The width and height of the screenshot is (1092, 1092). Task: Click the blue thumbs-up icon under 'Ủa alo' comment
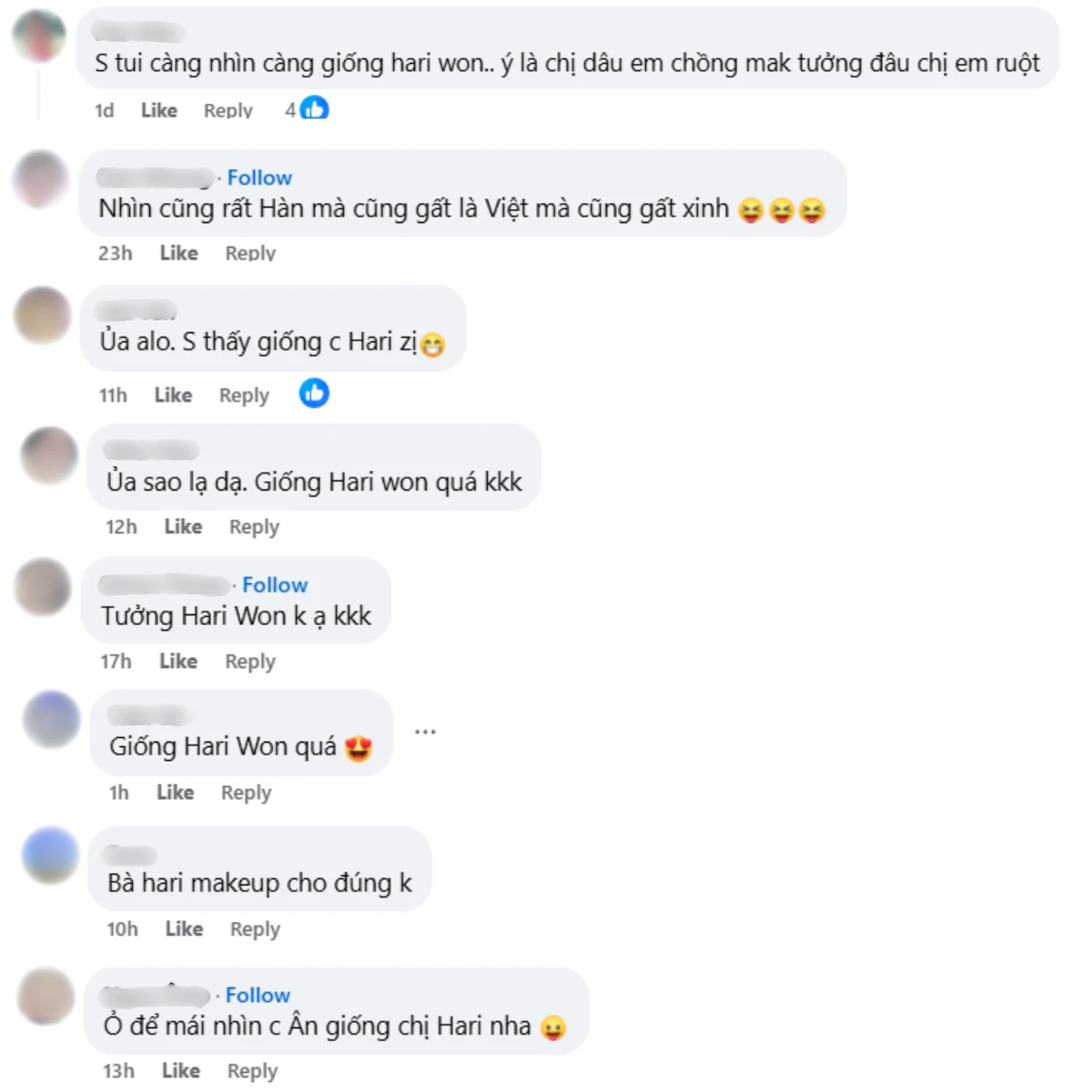click(x=314, y=393)
